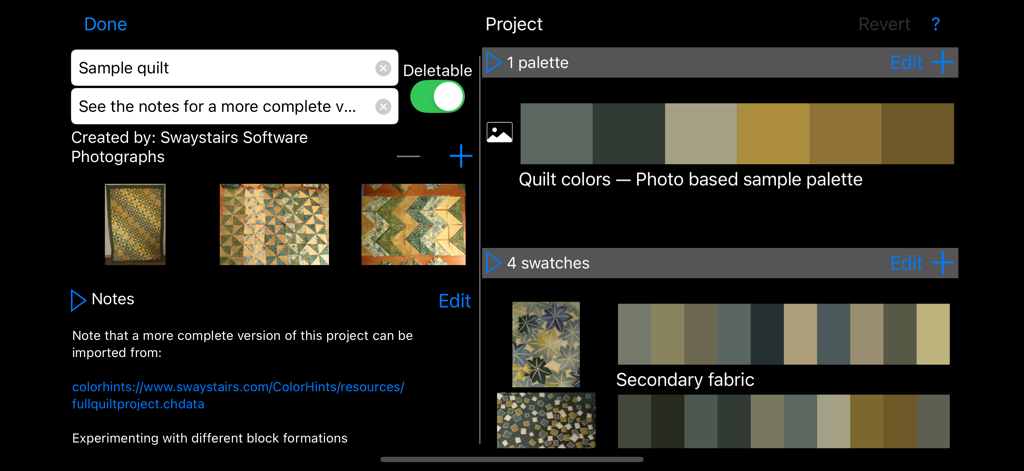This screenshot has height=471, width=1024.
Task: Open the blue leaf fabric swatch image
Action: point(546,344)
